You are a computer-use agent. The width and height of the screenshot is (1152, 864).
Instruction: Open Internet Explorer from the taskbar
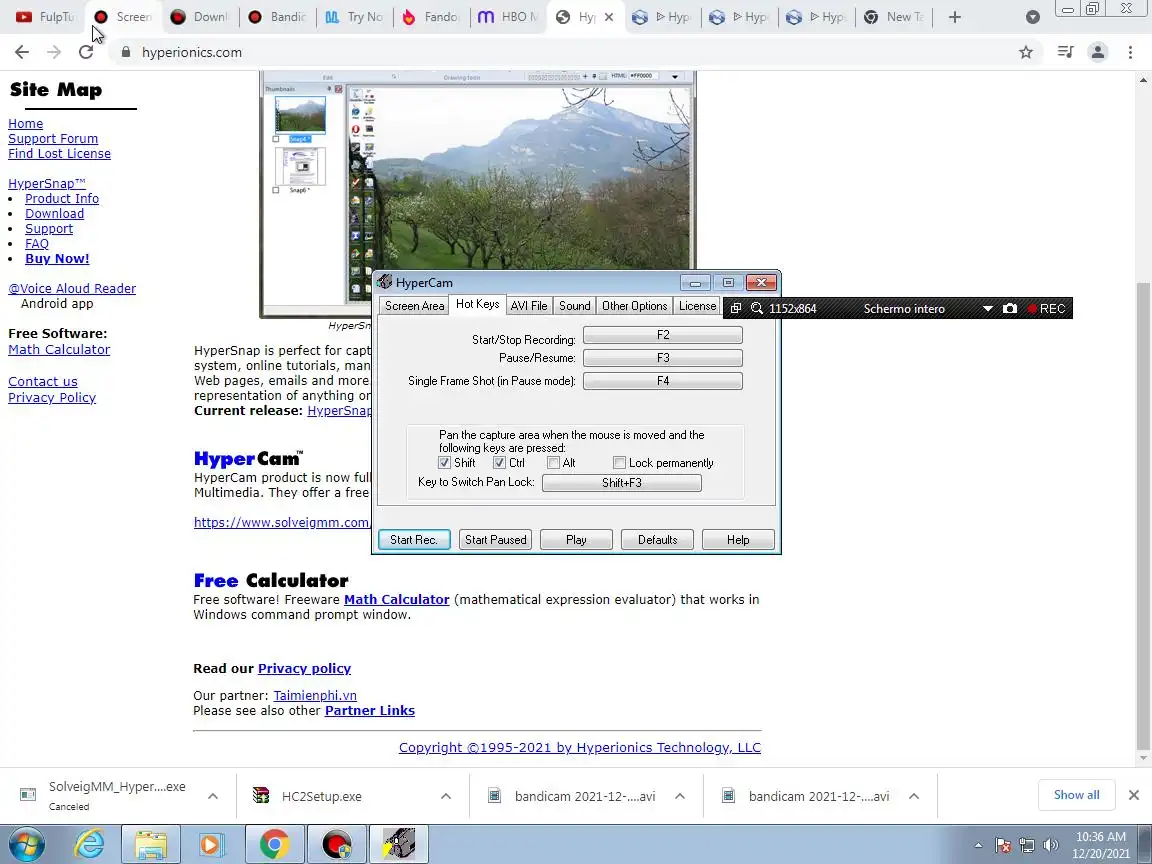click(x=90, y=844)
